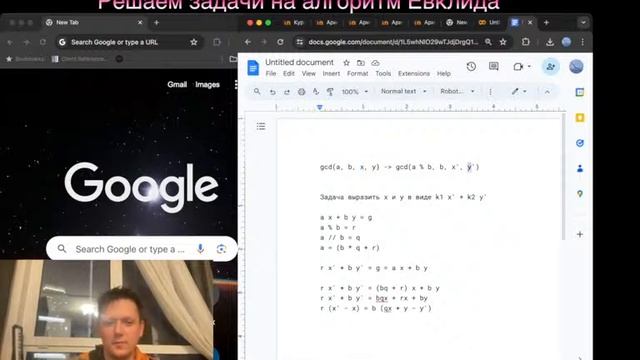Run spelling and grammar check icon
The height and width of the screenshot is (360, 640).
pyautogui.click(x=316, y=92)
